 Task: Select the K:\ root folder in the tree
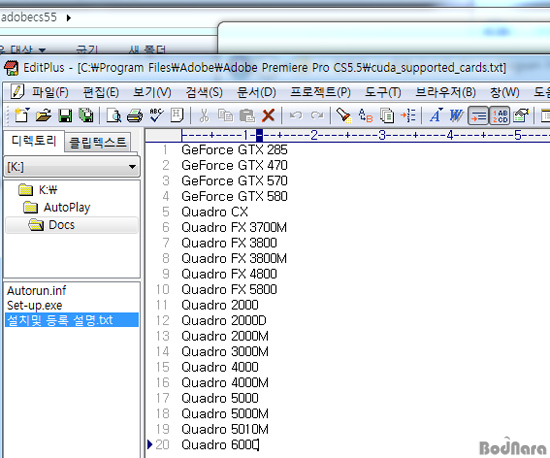coord(38,190)
